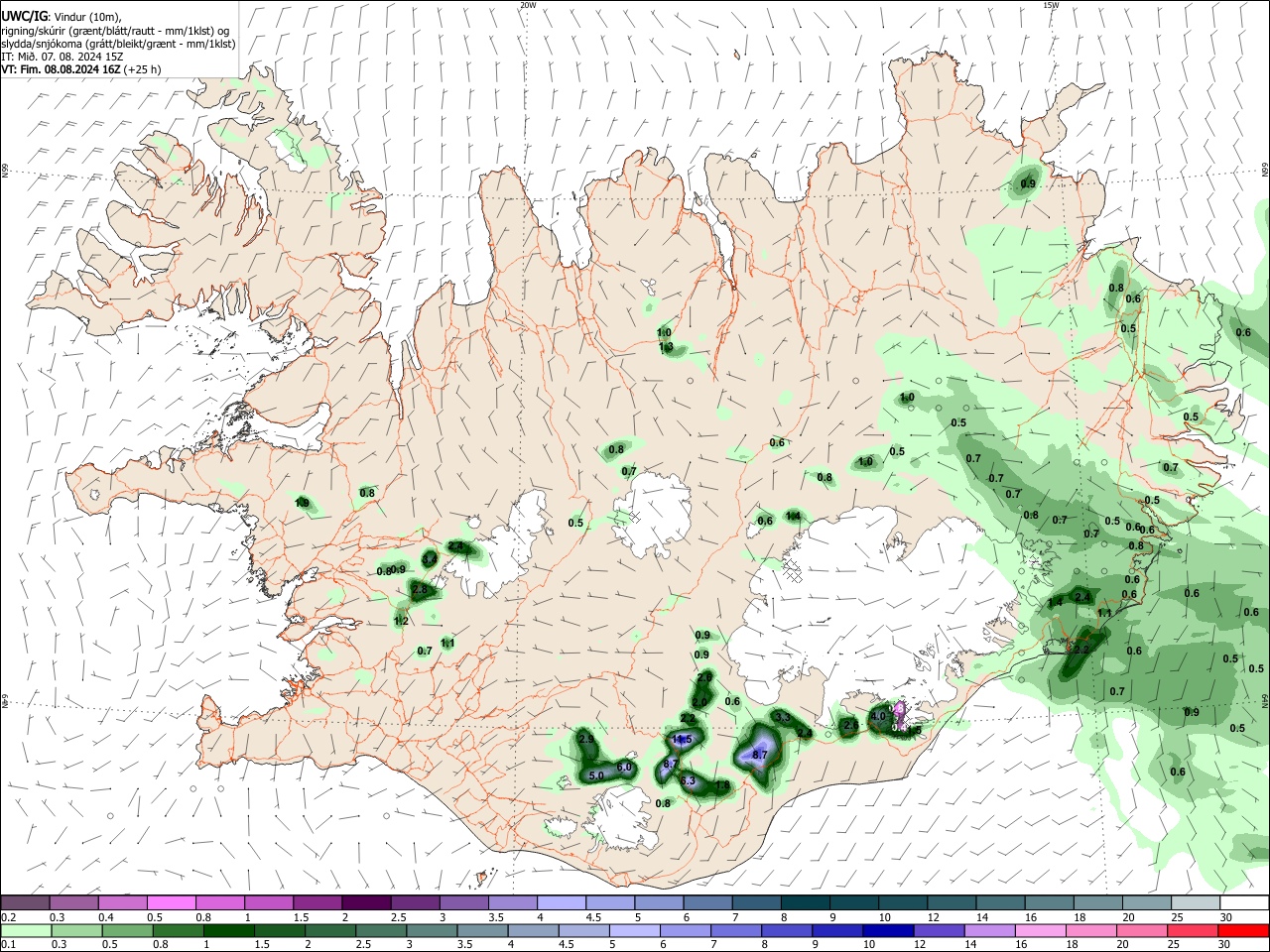
Task: Click the red-pink 25 mm rain swatch
Action: 1193,930
